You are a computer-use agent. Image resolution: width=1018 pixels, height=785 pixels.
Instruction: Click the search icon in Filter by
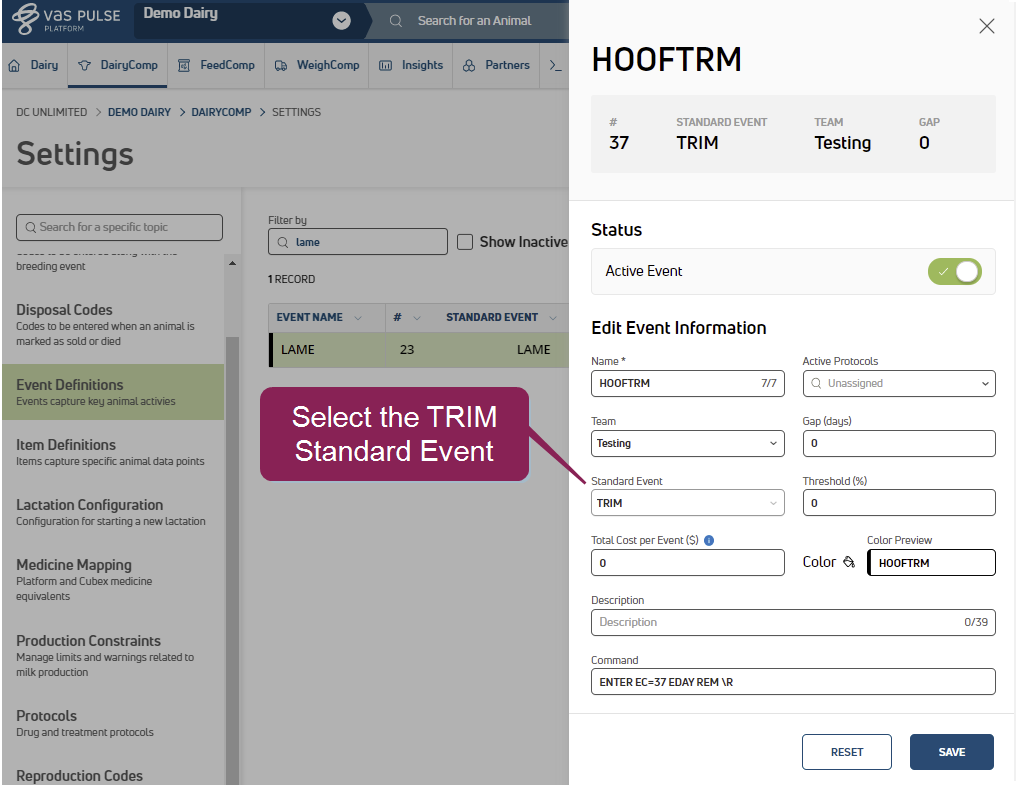[x=283, y=242]
